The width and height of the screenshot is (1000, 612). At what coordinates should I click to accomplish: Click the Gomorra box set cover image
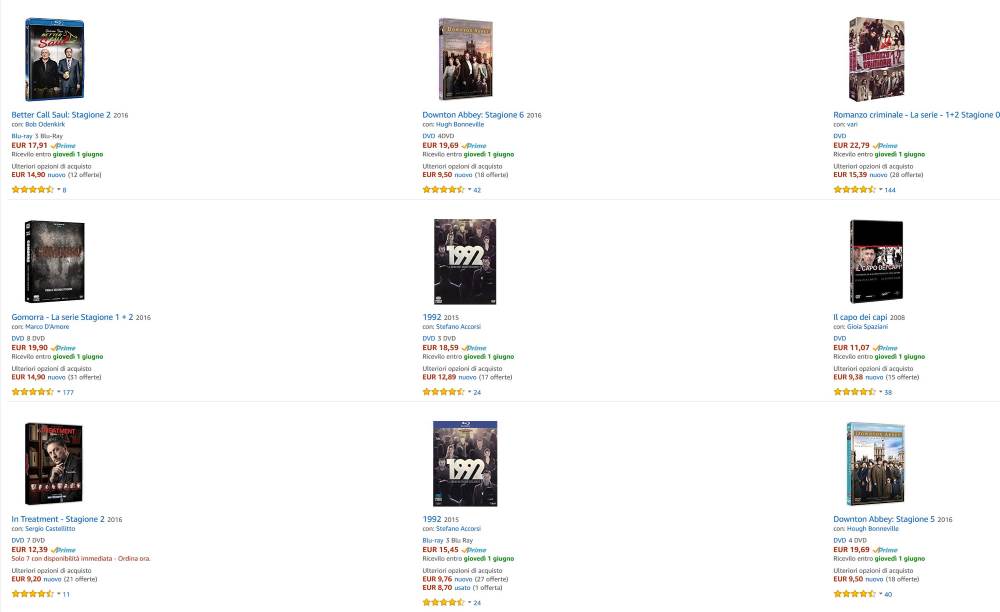54,261
